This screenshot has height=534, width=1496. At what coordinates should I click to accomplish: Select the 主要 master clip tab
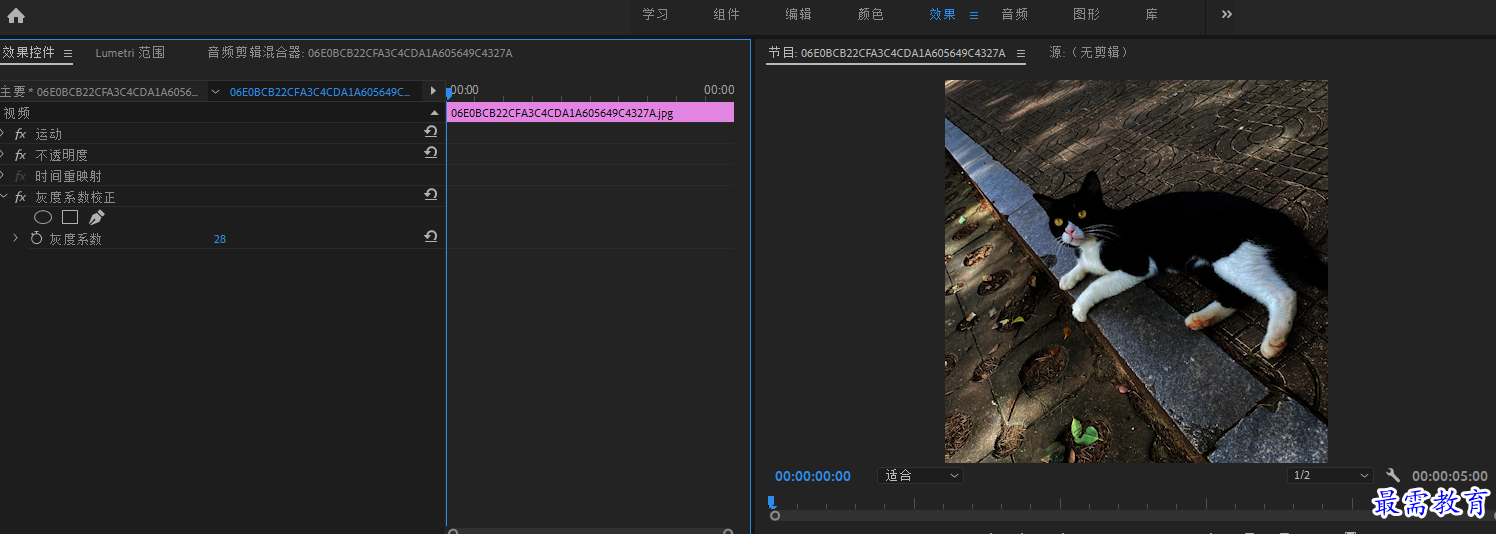(100, 91)
